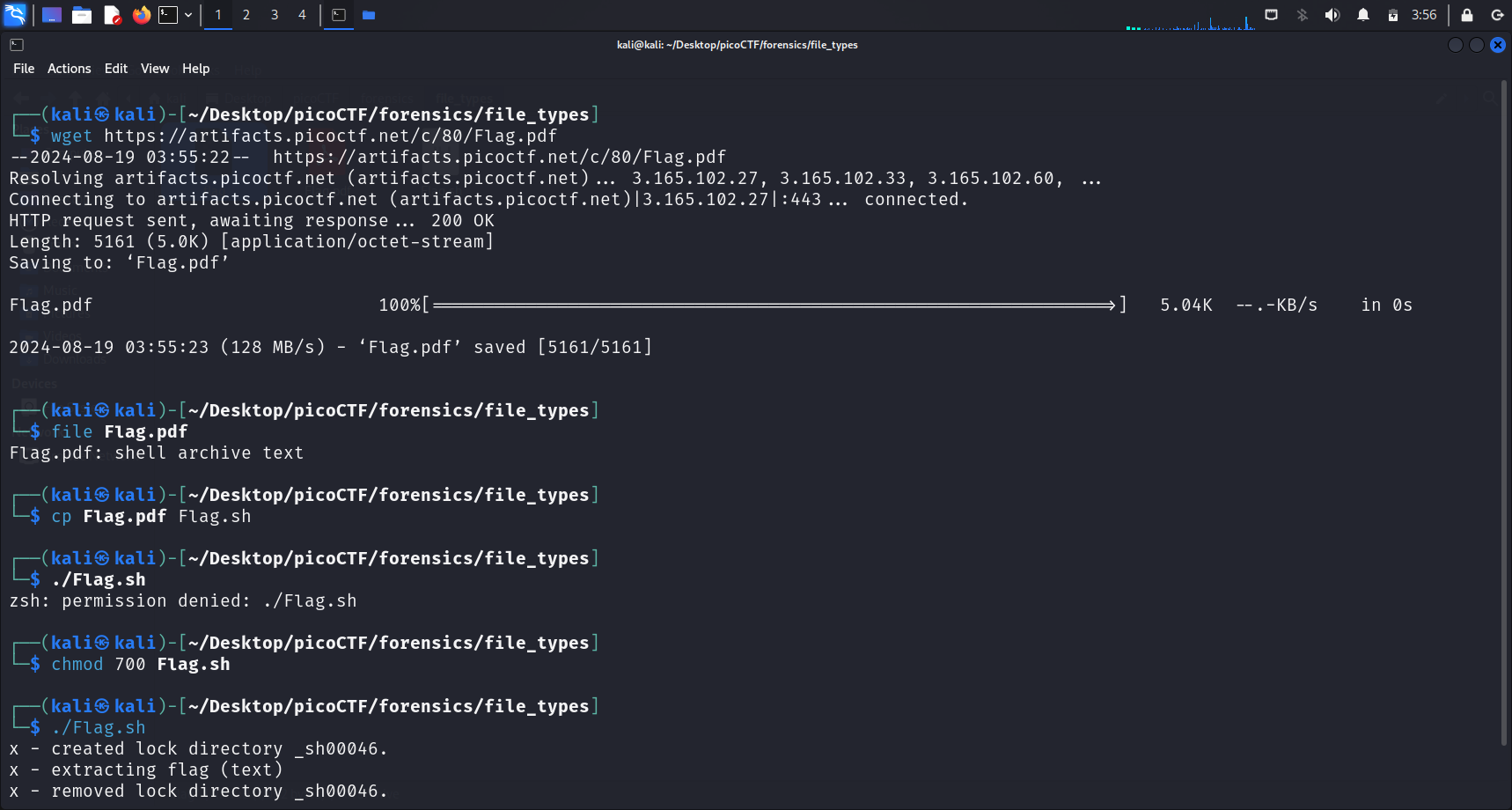Click the volume speaker icon
This screenshot has height=810, width=1512.
[x=1332, y=15]
